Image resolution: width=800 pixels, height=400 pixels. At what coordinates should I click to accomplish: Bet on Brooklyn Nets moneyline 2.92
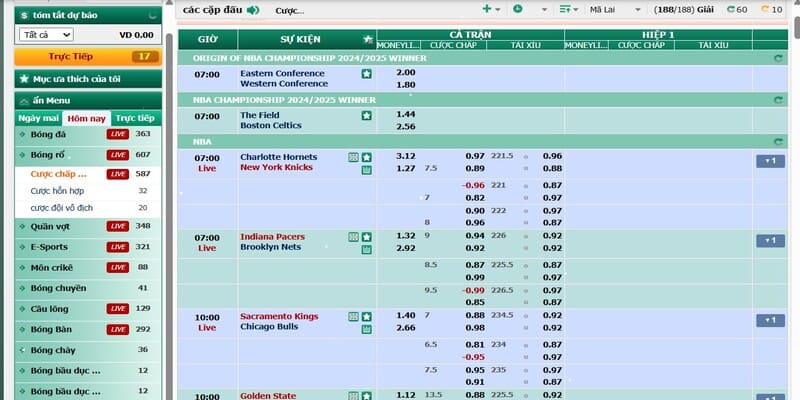[406, 248]
